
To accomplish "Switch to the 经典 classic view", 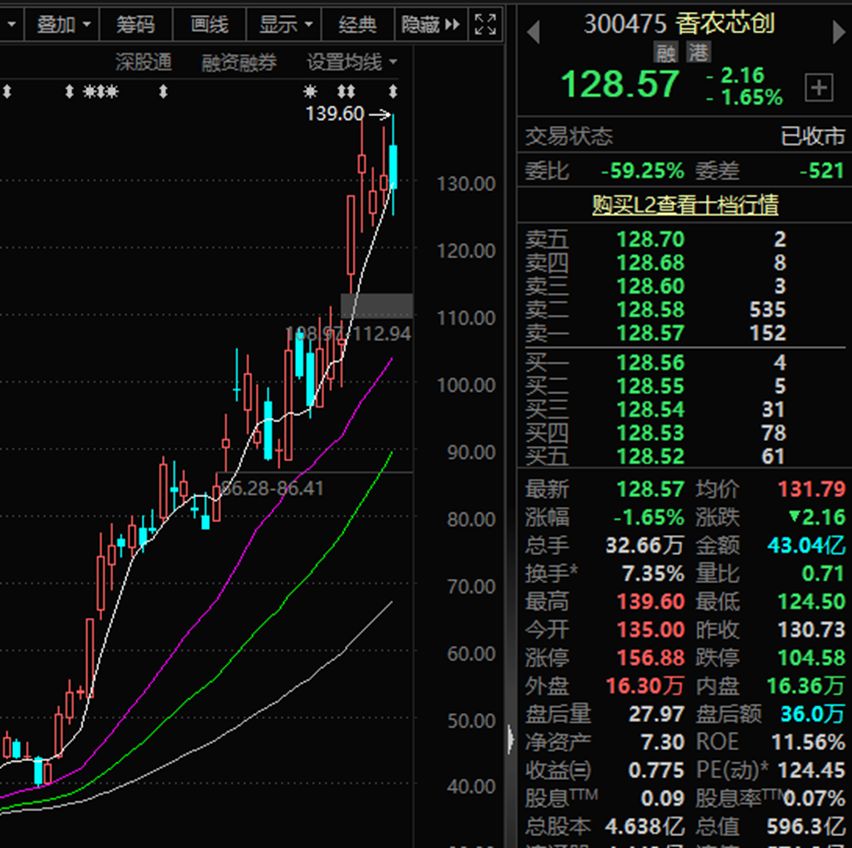I will click(357, 24).
